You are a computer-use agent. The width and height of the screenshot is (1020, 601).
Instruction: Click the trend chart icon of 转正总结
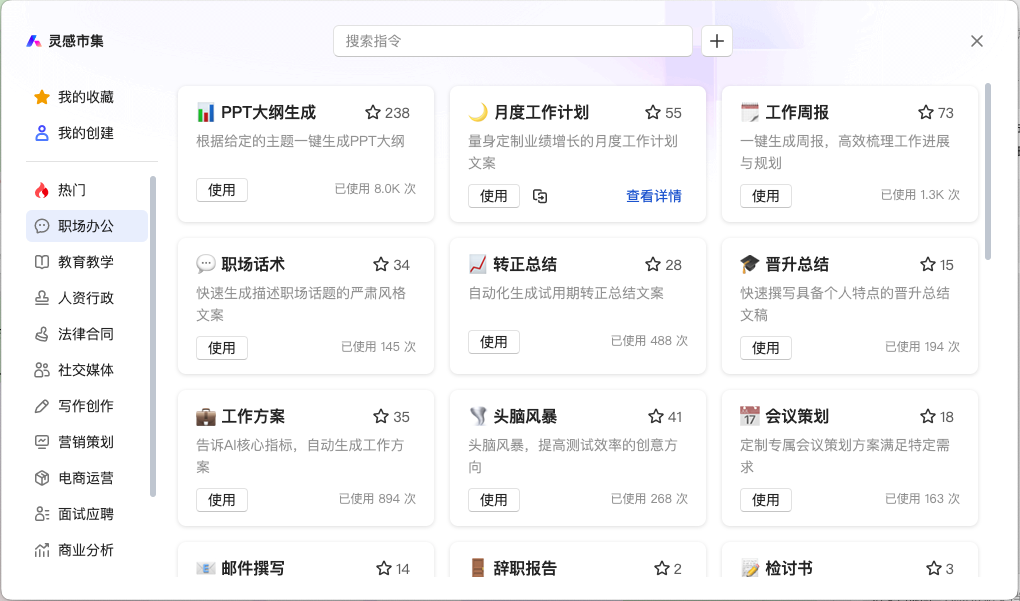click(477, 264)
